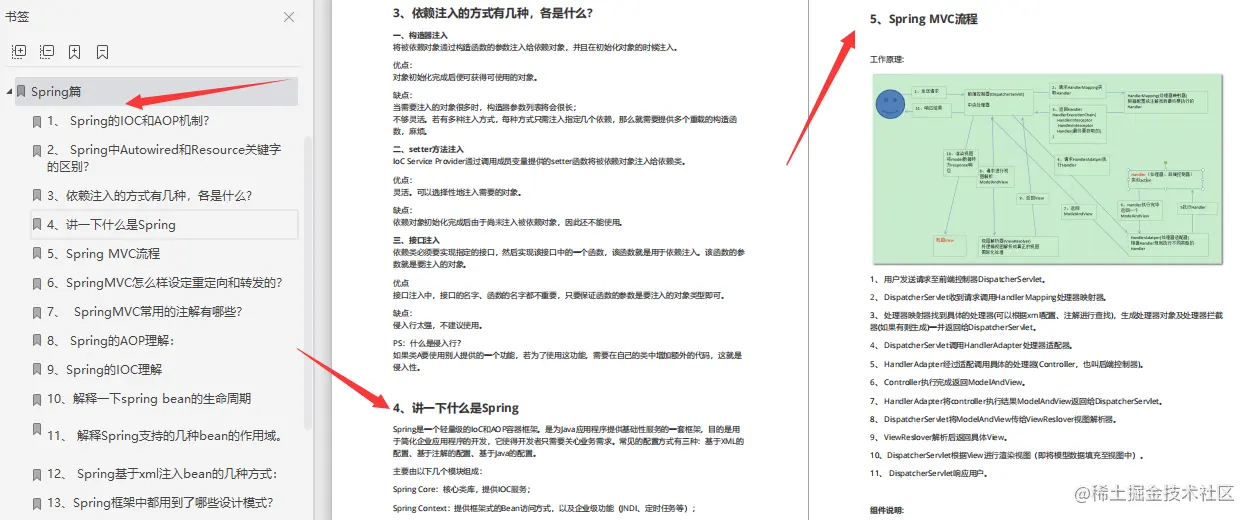Click the expand all bookmarks icon
Viewport: 1251px width, 520px height.
pos(18,51)
